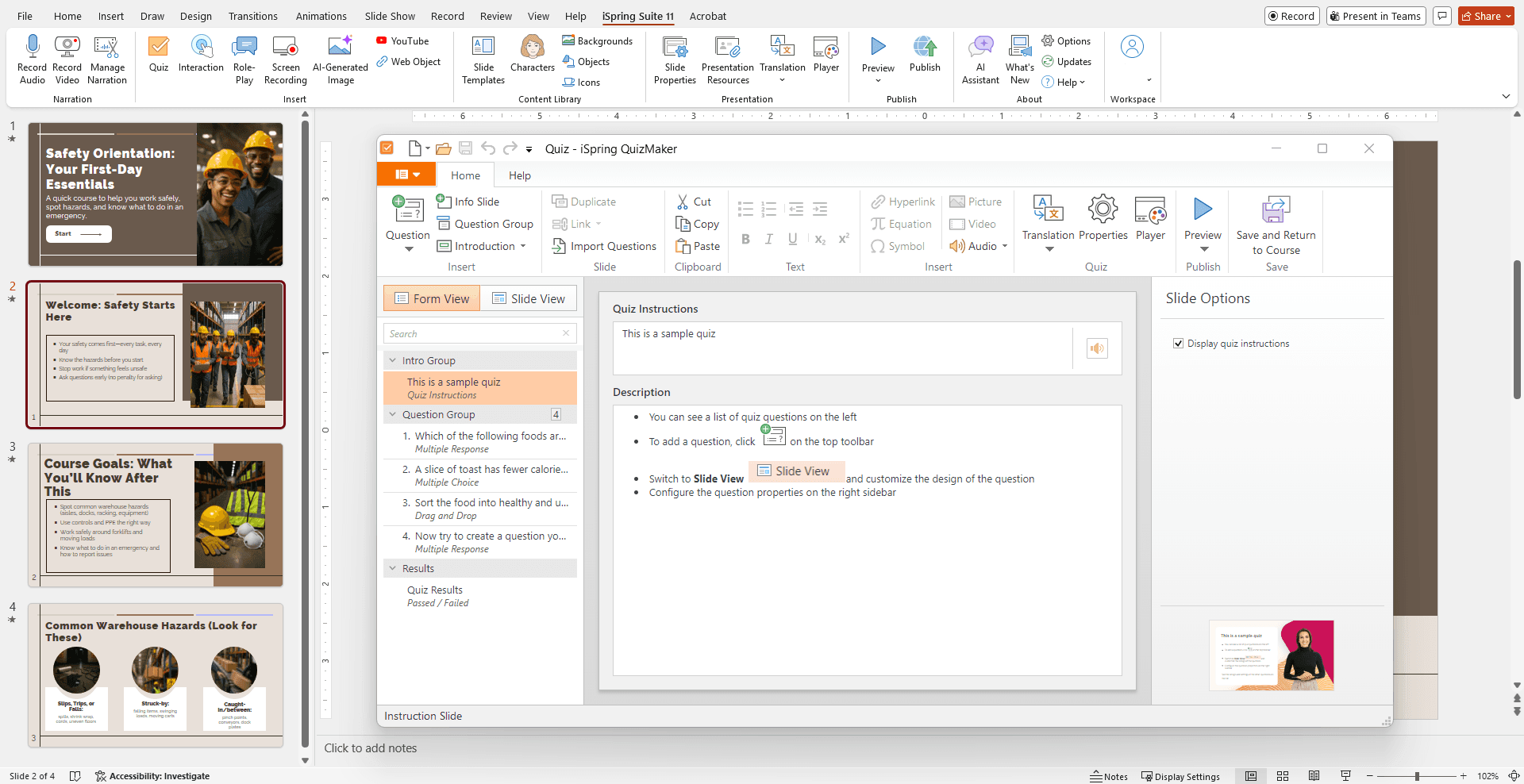Toggle bold text formatting

pos(745,238)
